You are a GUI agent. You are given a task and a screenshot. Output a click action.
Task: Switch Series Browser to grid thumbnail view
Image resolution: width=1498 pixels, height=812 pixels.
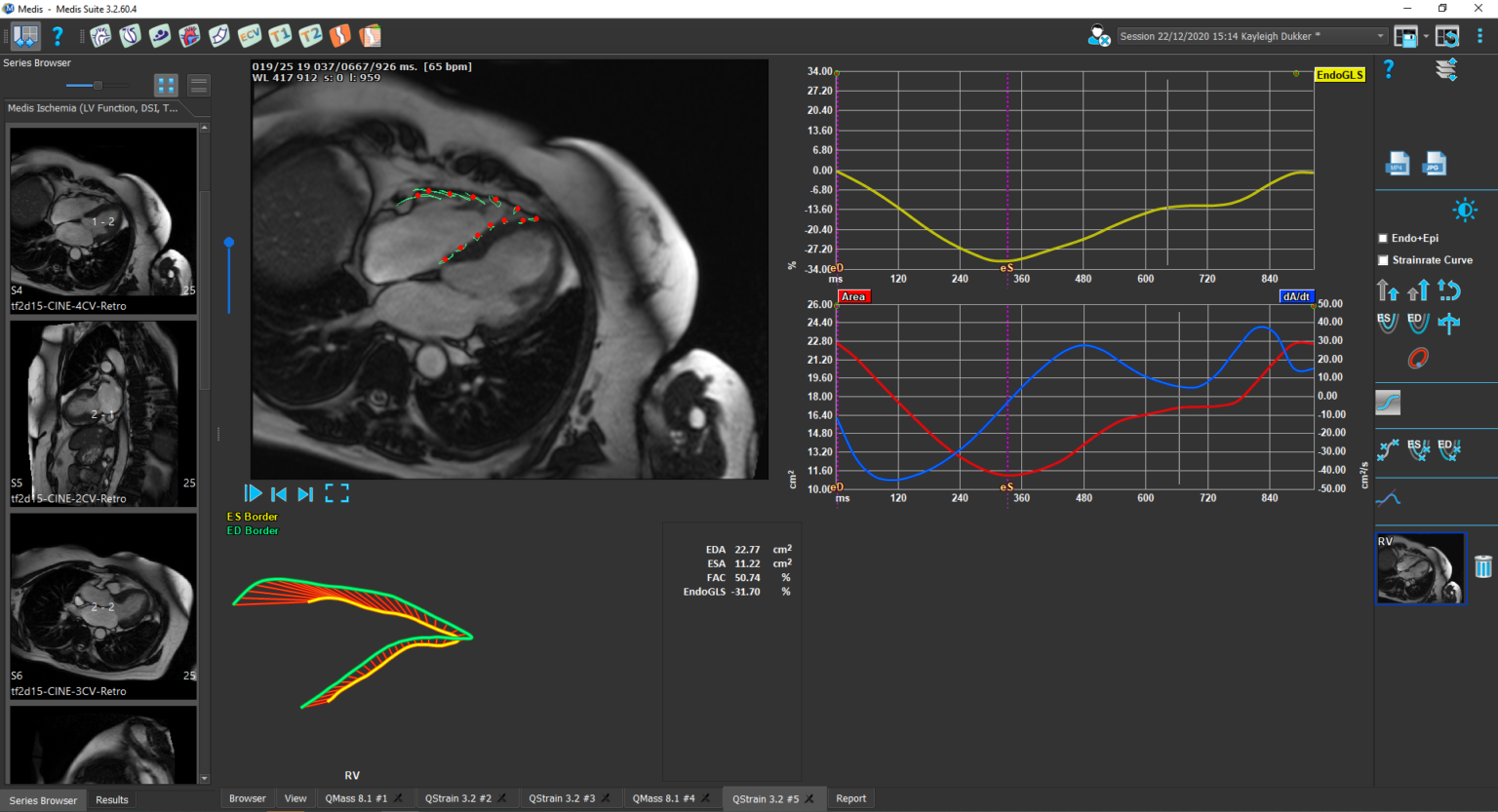point(166,86)
